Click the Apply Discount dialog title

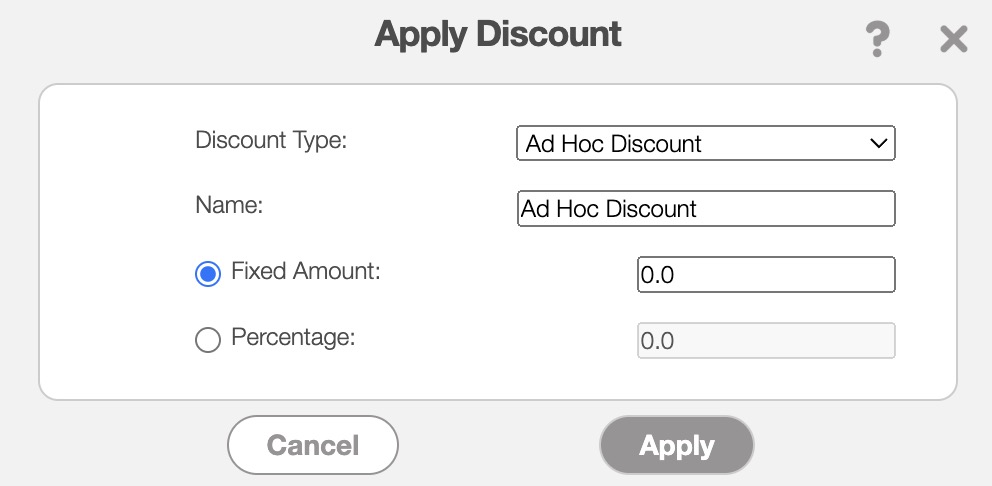[x=498, y=34]
